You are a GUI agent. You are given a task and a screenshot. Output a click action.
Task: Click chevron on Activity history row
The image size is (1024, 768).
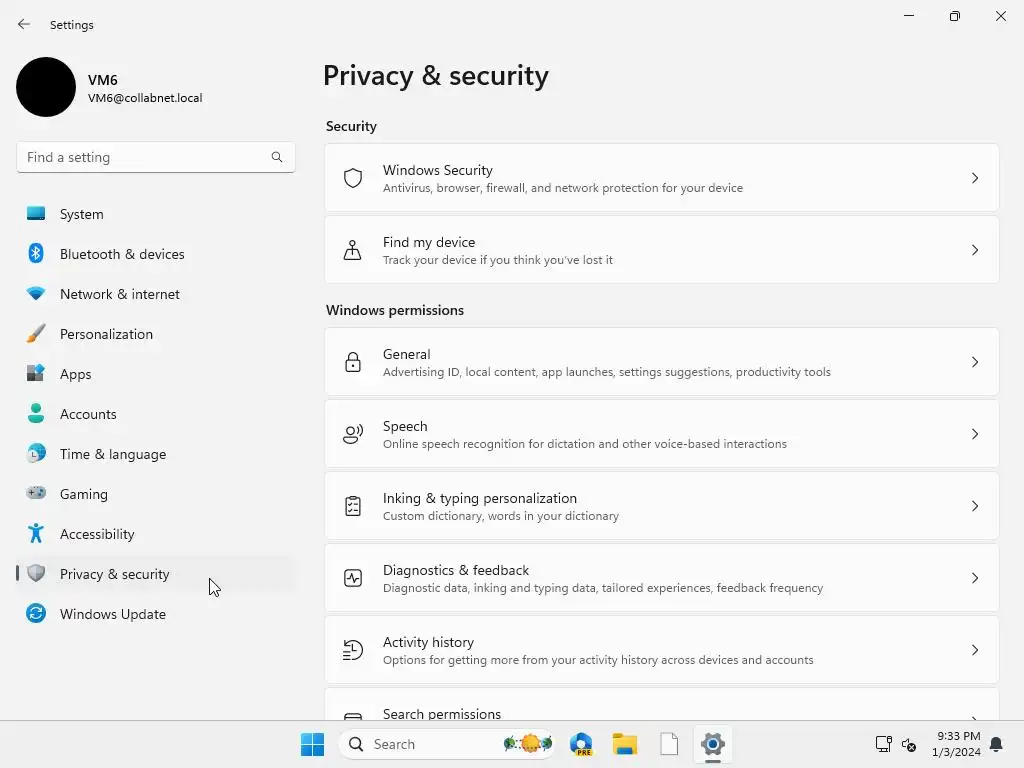(975, 650)
